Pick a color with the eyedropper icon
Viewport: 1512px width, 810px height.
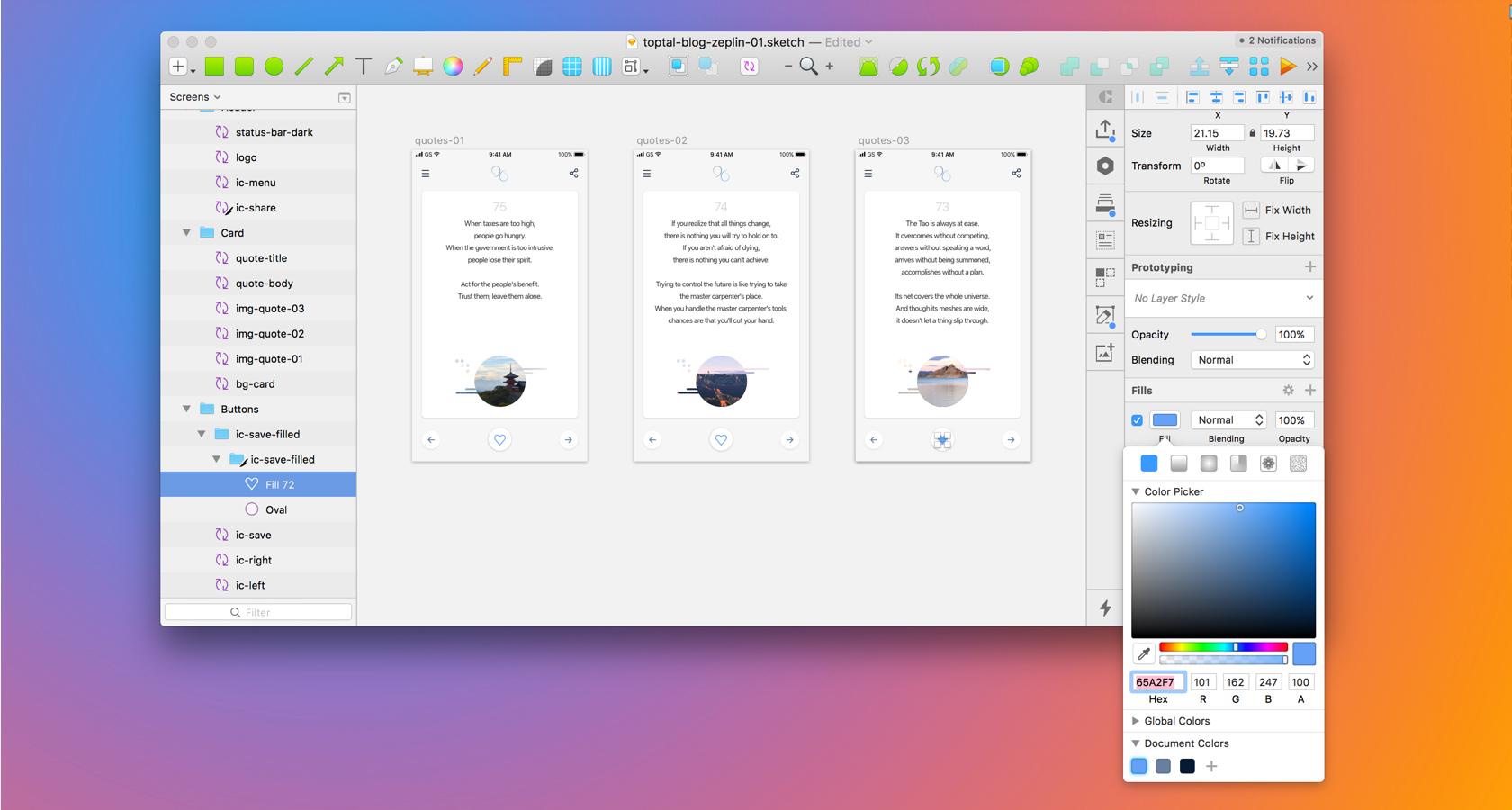coord(1146,654)
